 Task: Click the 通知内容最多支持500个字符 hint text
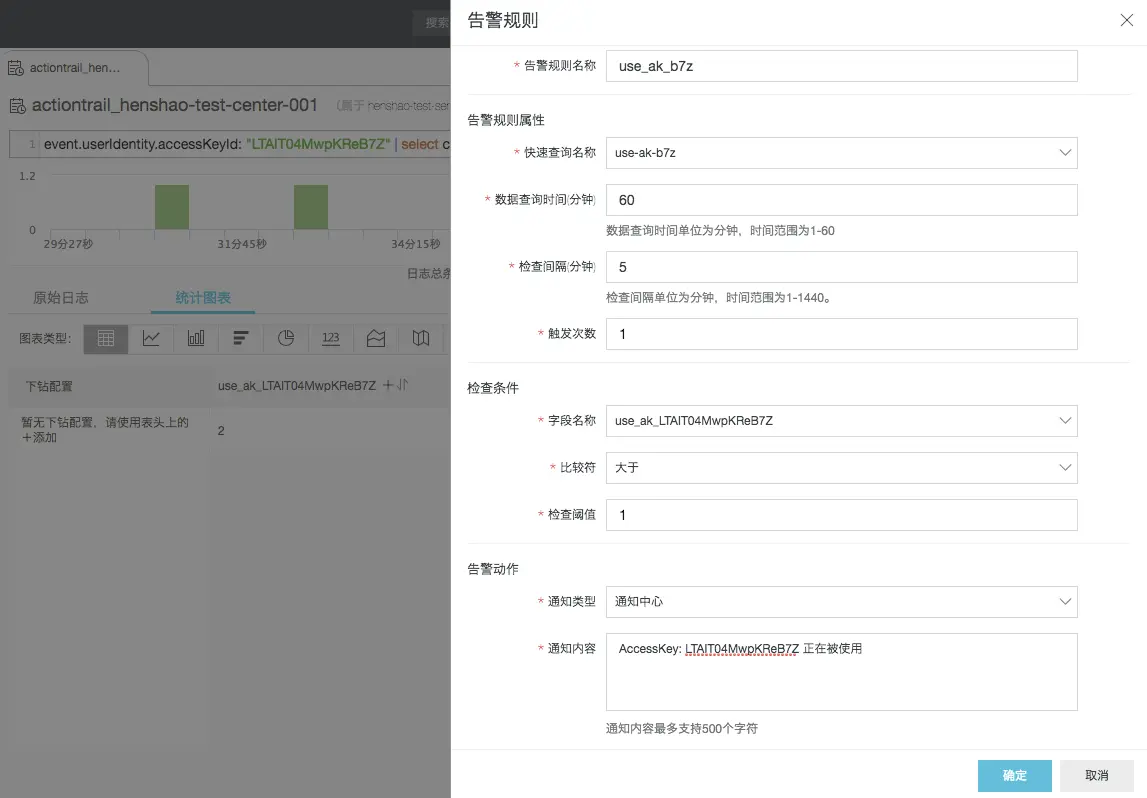[682, 729]
